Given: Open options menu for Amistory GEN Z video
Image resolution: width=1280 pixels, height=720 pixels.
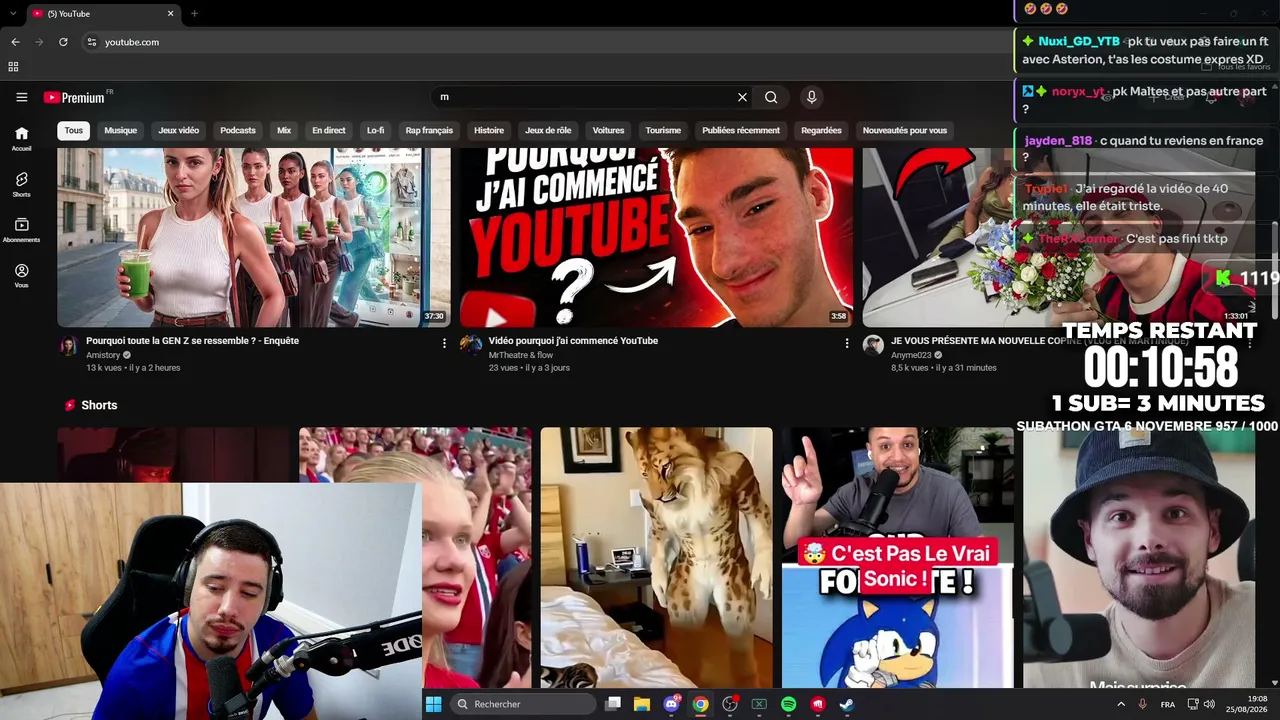Looking at the screenshot, I should (x=444, y=343).
